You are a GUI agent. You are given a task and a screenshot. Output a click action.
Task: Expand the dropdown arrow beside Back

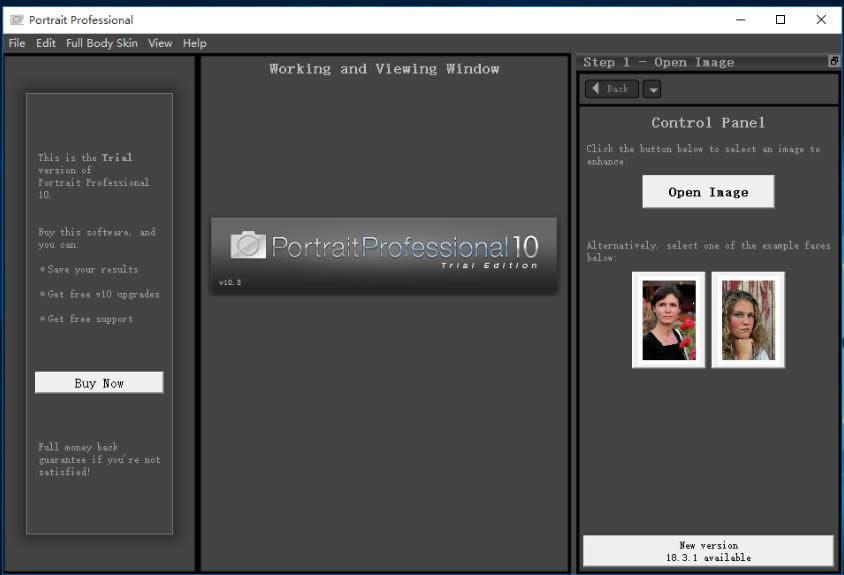point(652,89)
